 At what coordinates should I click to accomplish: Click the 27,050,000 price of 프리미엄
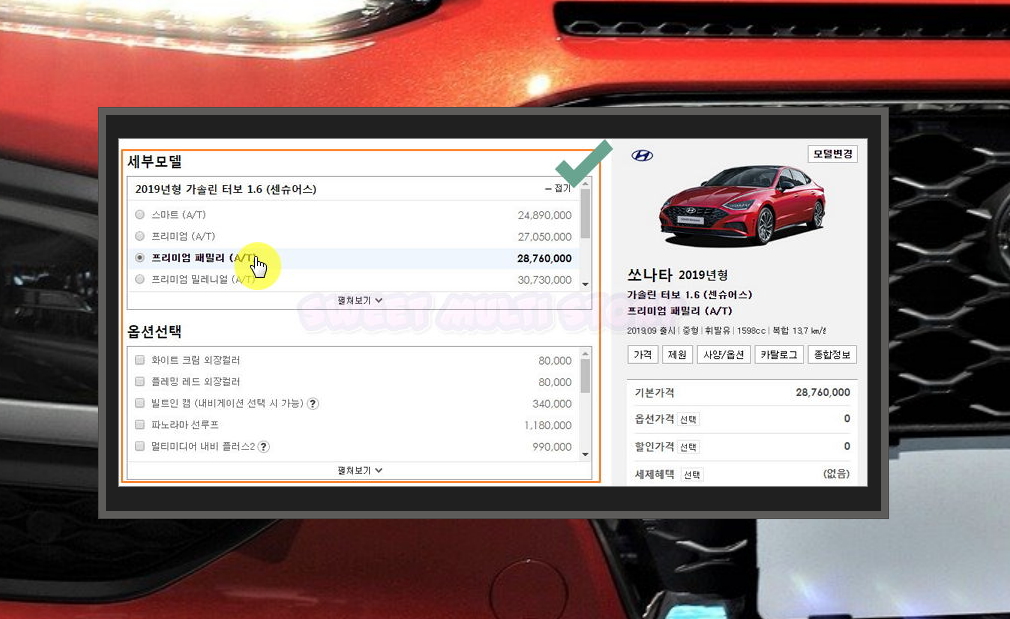point(544,237)
